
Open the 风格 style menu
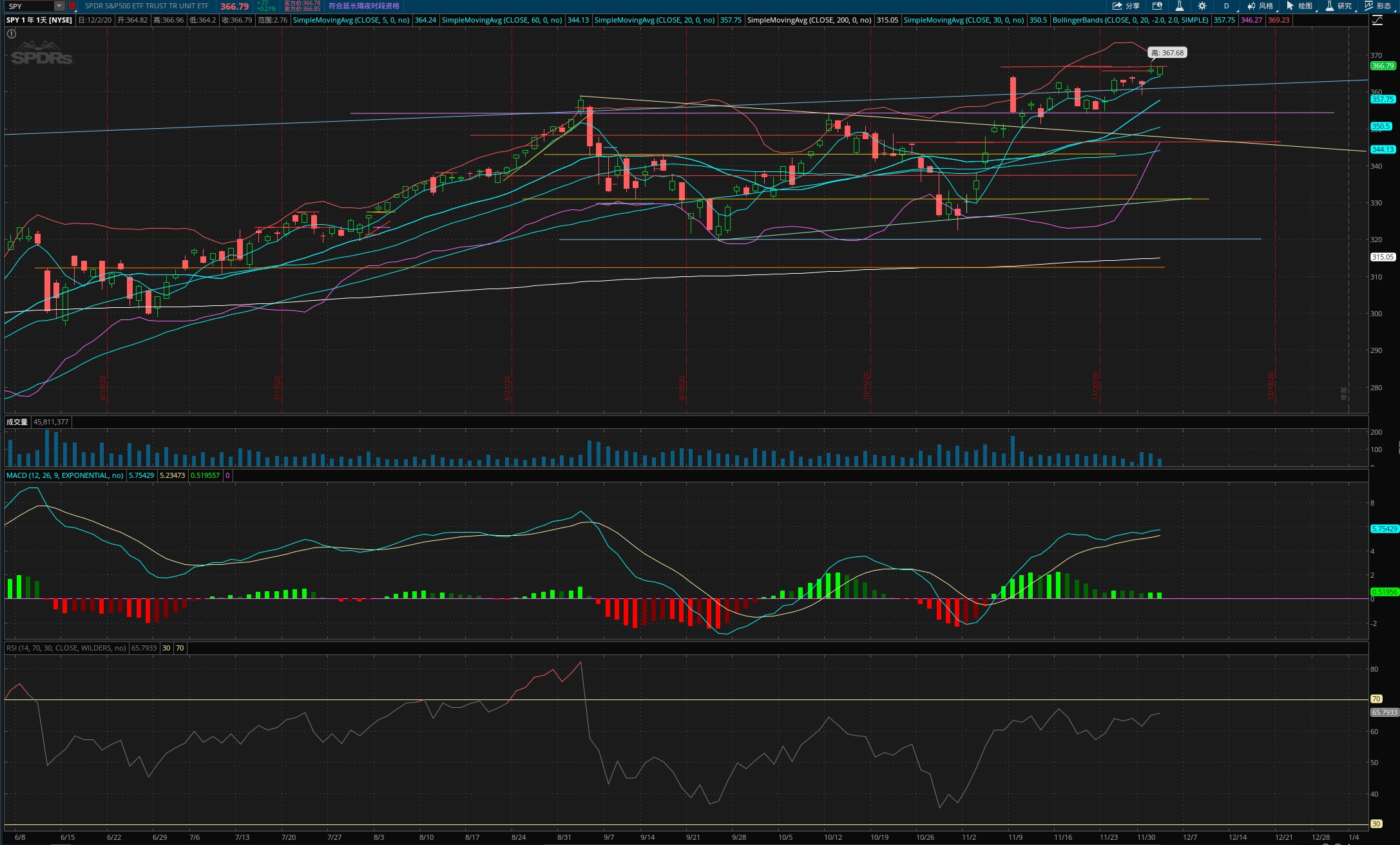click(1260, 6)
